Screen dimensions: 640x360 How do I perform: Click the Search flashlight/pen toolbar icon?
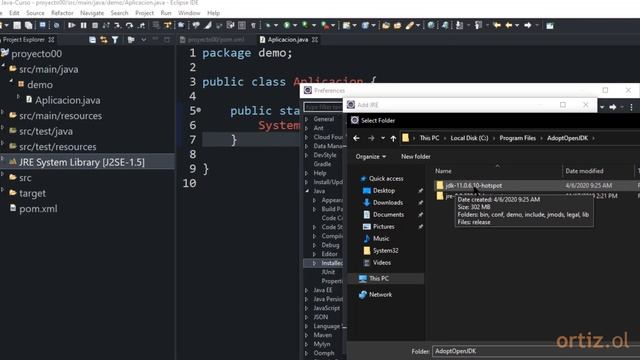409,25
